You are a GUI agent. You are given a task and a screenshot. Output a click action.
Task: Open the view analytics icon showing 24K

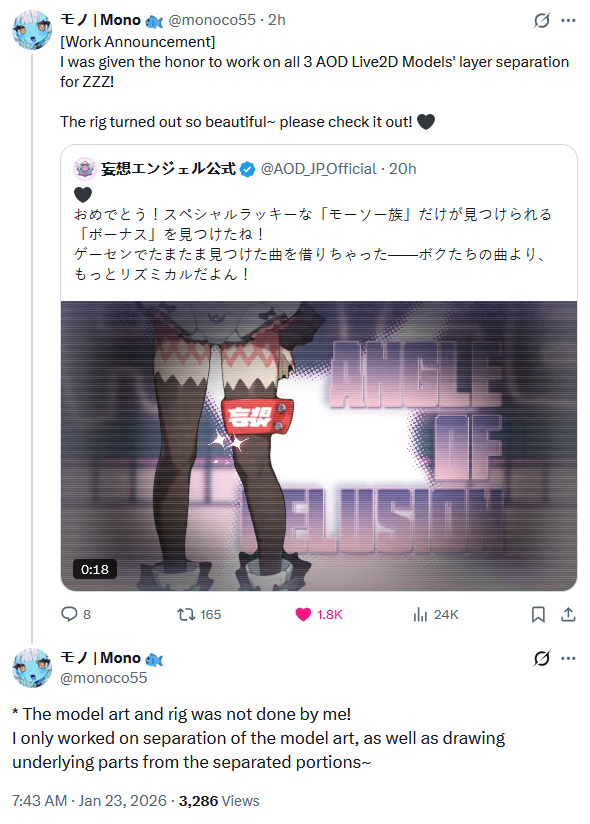tap(420, 614)
